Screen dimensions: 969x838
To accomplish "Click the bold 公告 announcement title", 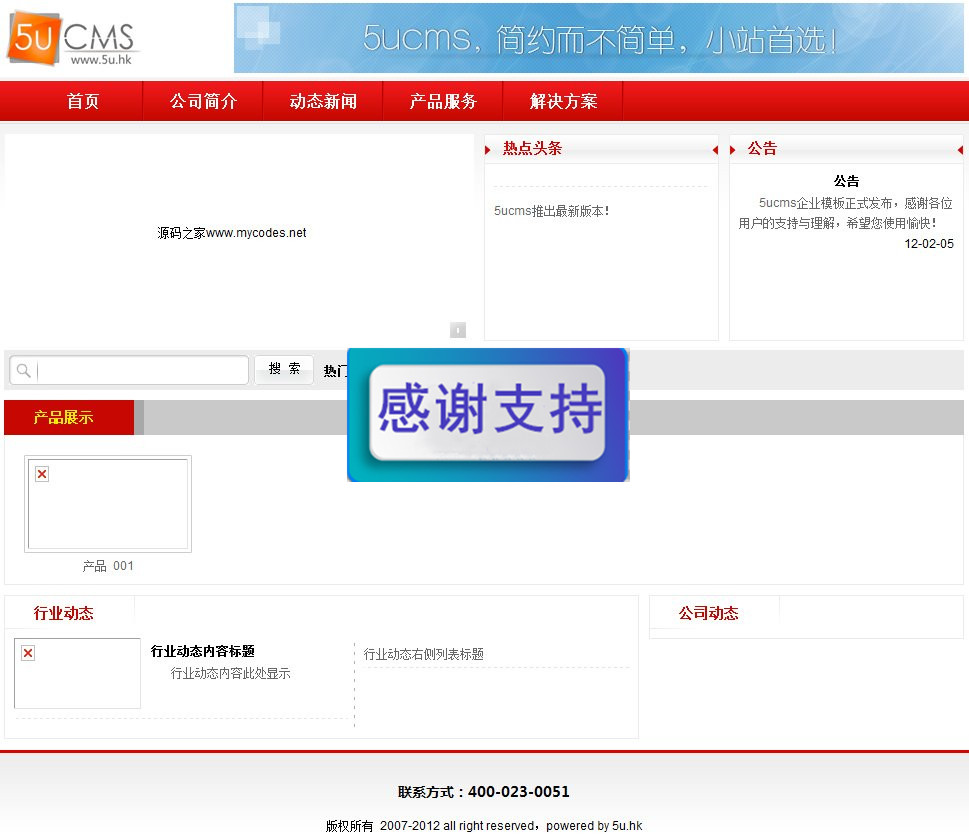I will tap(846, 181).
